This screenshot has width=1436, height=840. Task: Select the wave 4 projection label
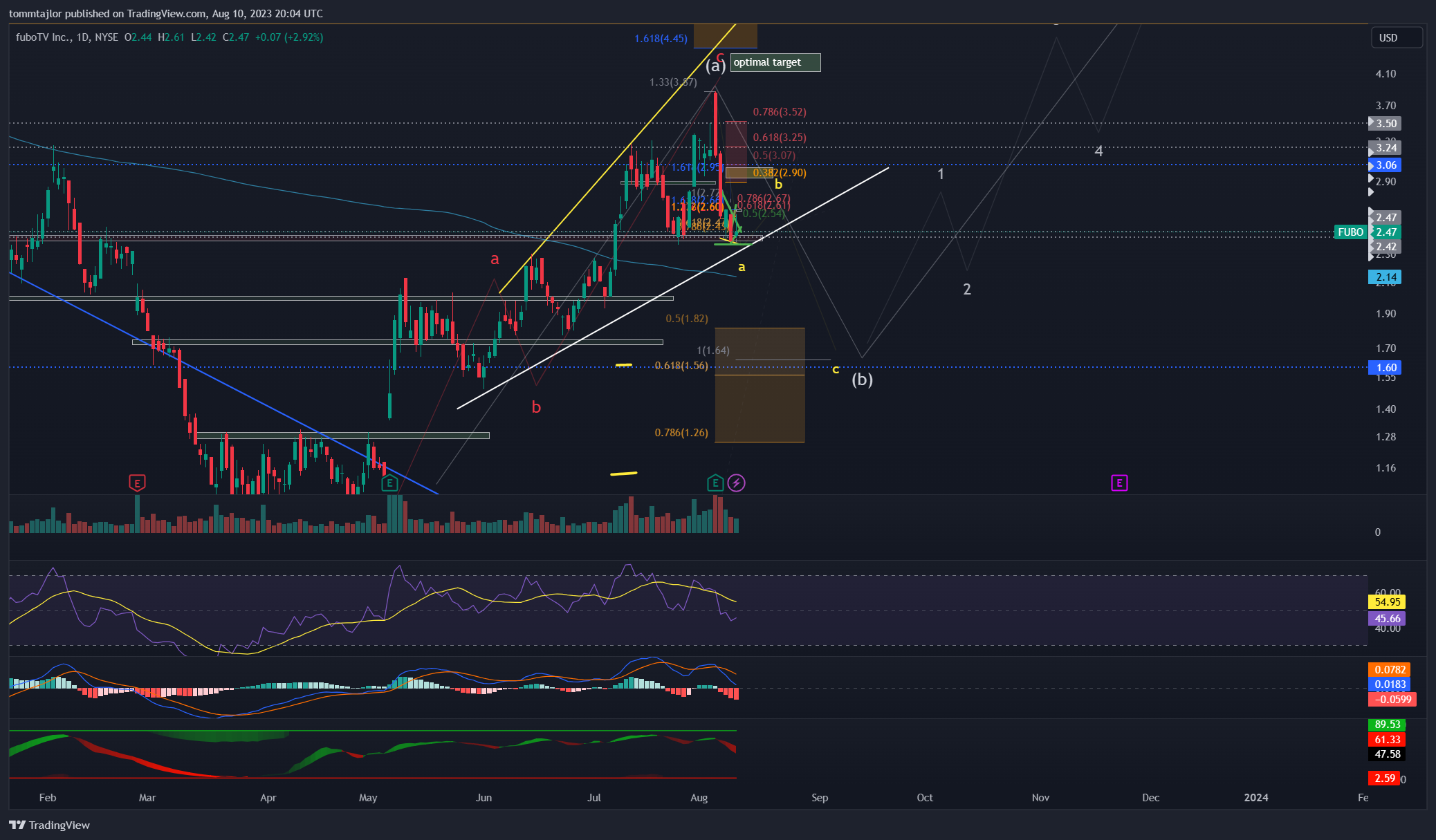click(1098, 151)
